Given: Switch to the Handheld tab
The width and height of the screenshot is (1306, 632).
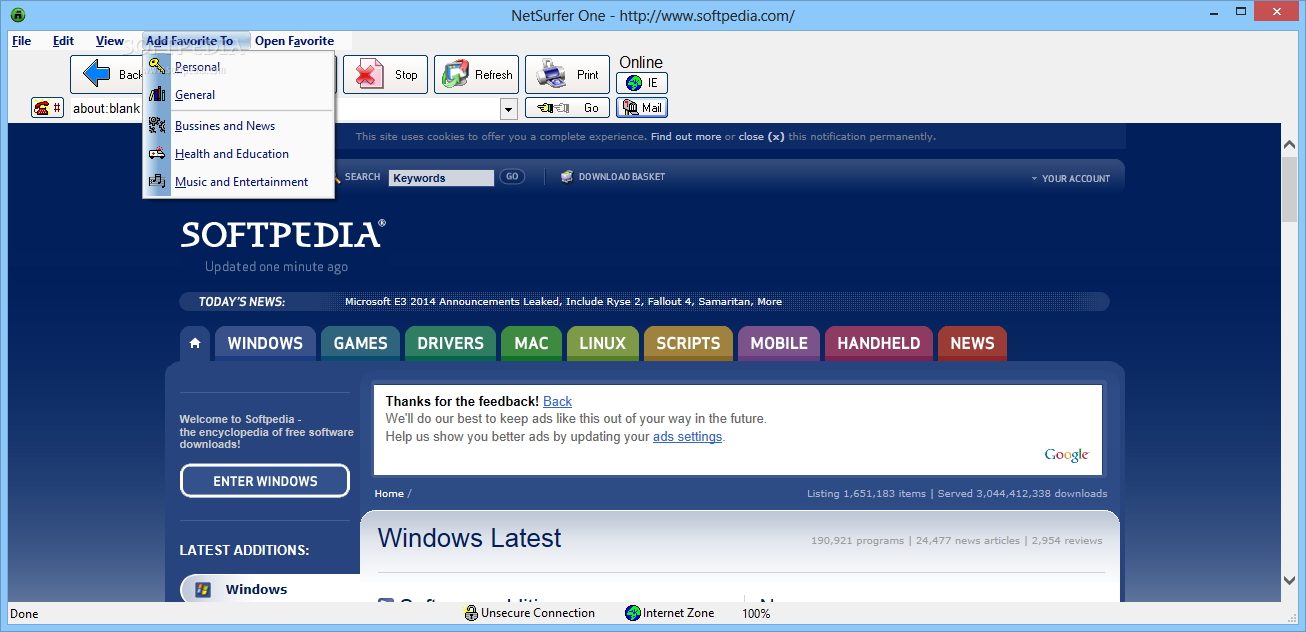Looking at the screenshot, I should coord(879,343).
